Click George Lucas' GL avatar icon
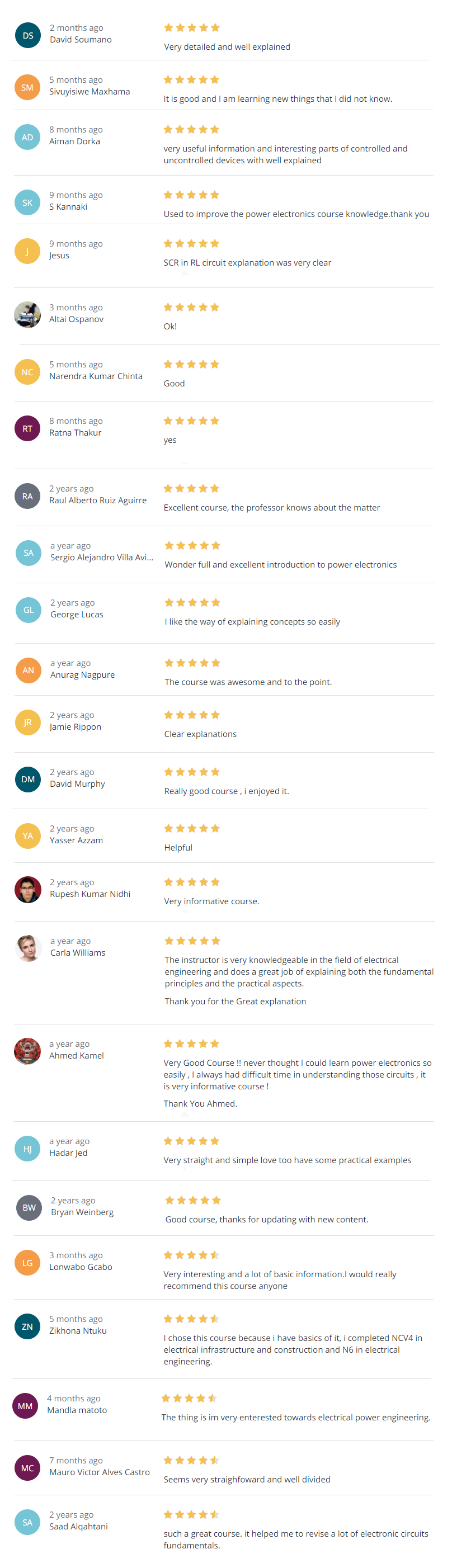This screenshot has width=452, height=1568. click(x=29, y=610)
